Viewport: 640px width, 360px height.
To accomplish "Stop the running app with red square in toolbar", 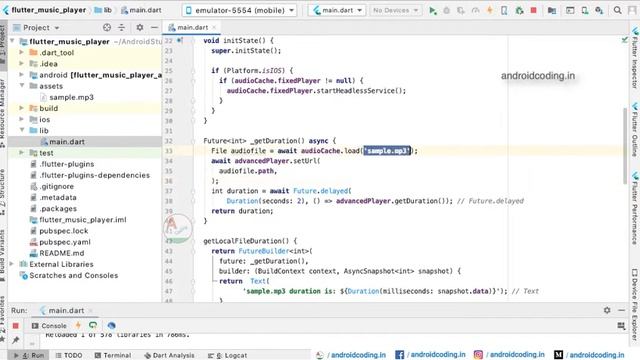I will (x=533, y=10).
